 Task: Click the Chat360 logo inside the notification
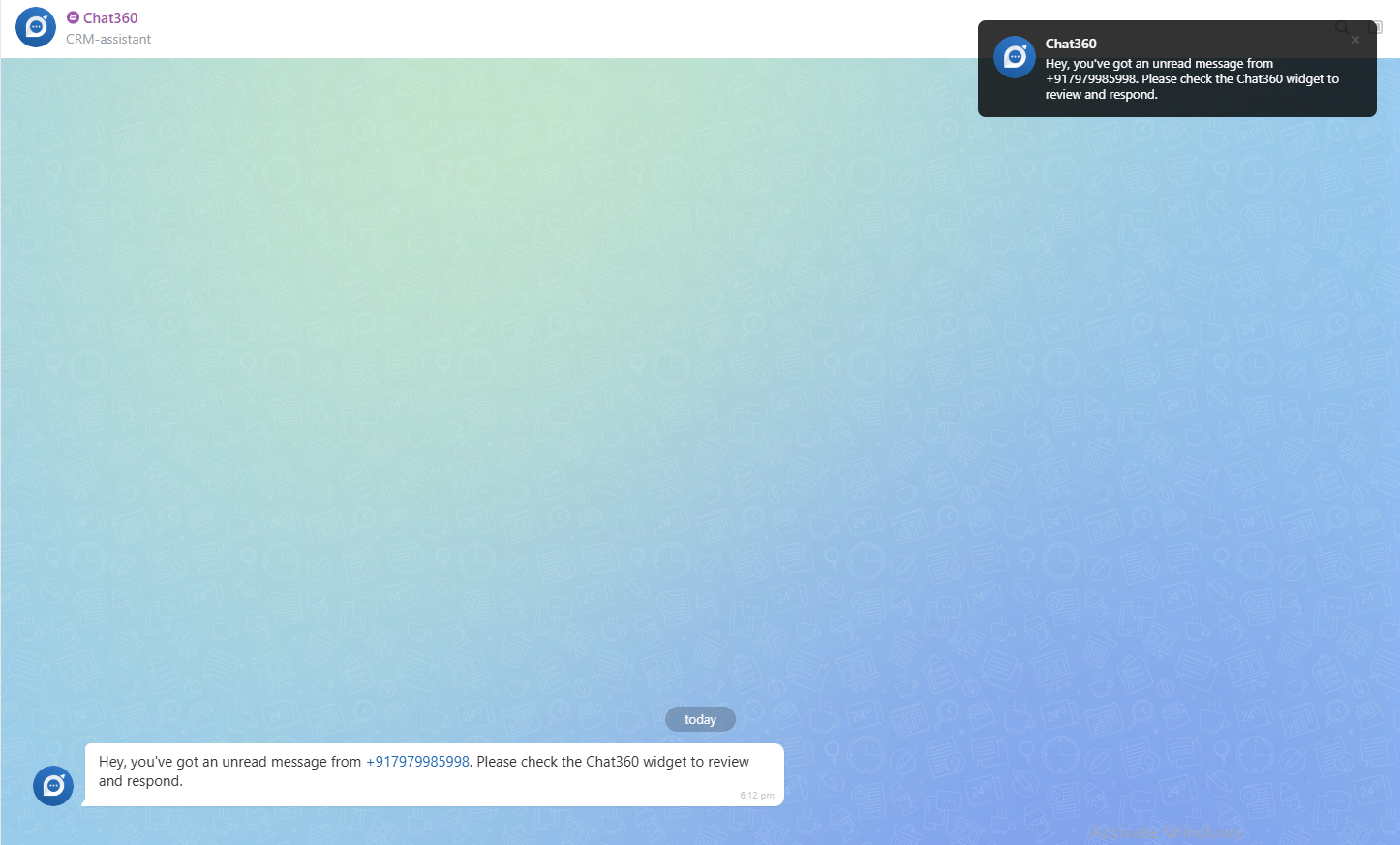[x=1015, y=57]
